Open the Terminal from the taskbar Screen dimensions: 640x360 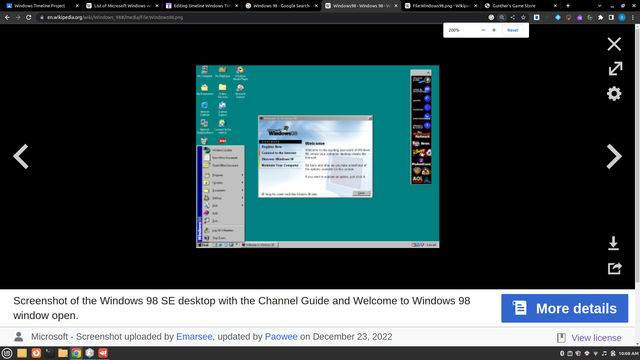tap(49, 353)
